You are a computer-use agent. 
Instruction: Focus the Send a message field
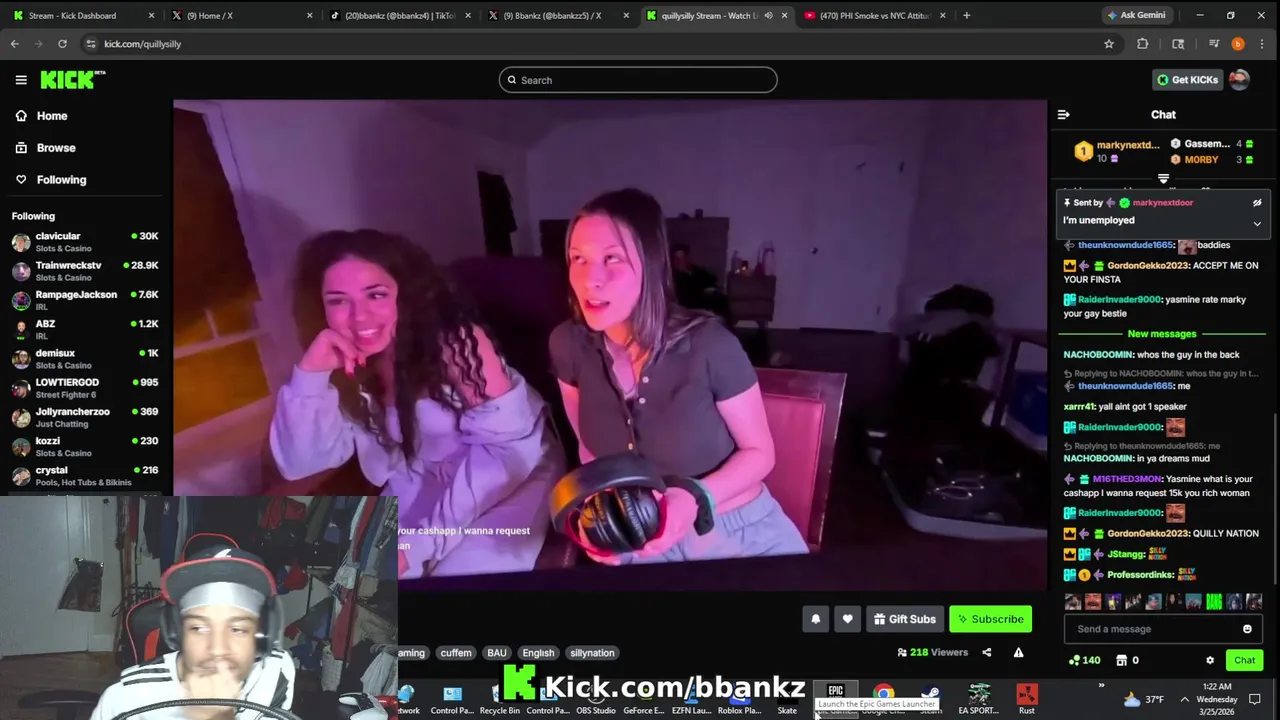(x=1150, y=629)
